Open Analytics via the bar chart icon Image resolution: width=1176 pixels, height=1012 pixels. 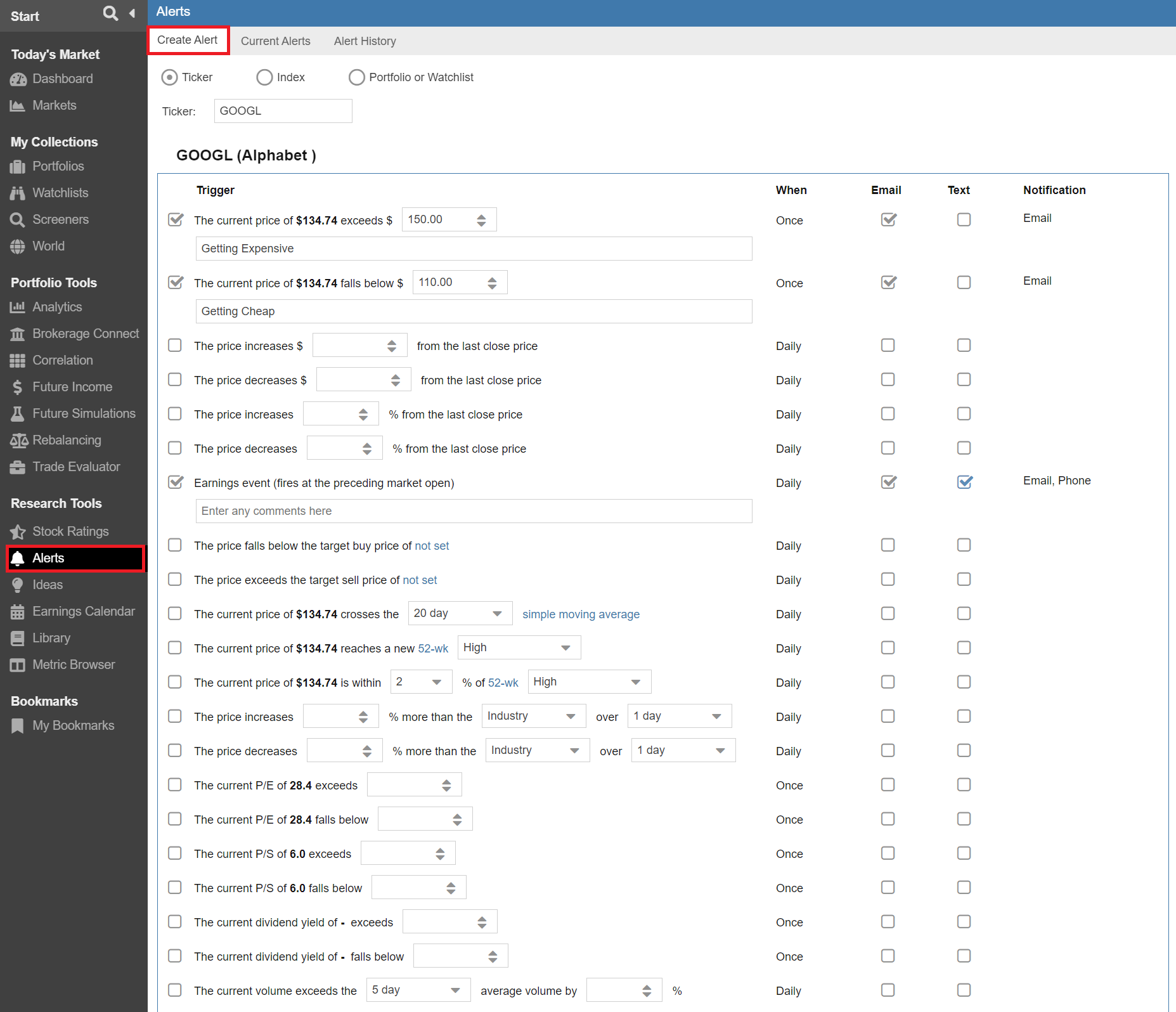[18, 308]
